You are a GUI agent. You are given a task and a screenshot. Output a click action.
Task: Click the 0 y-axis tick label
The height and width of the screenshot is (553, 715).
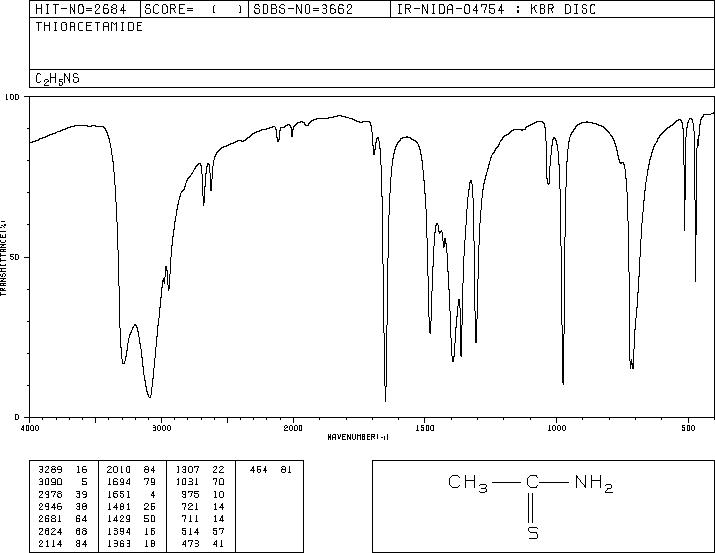point(17,417)
